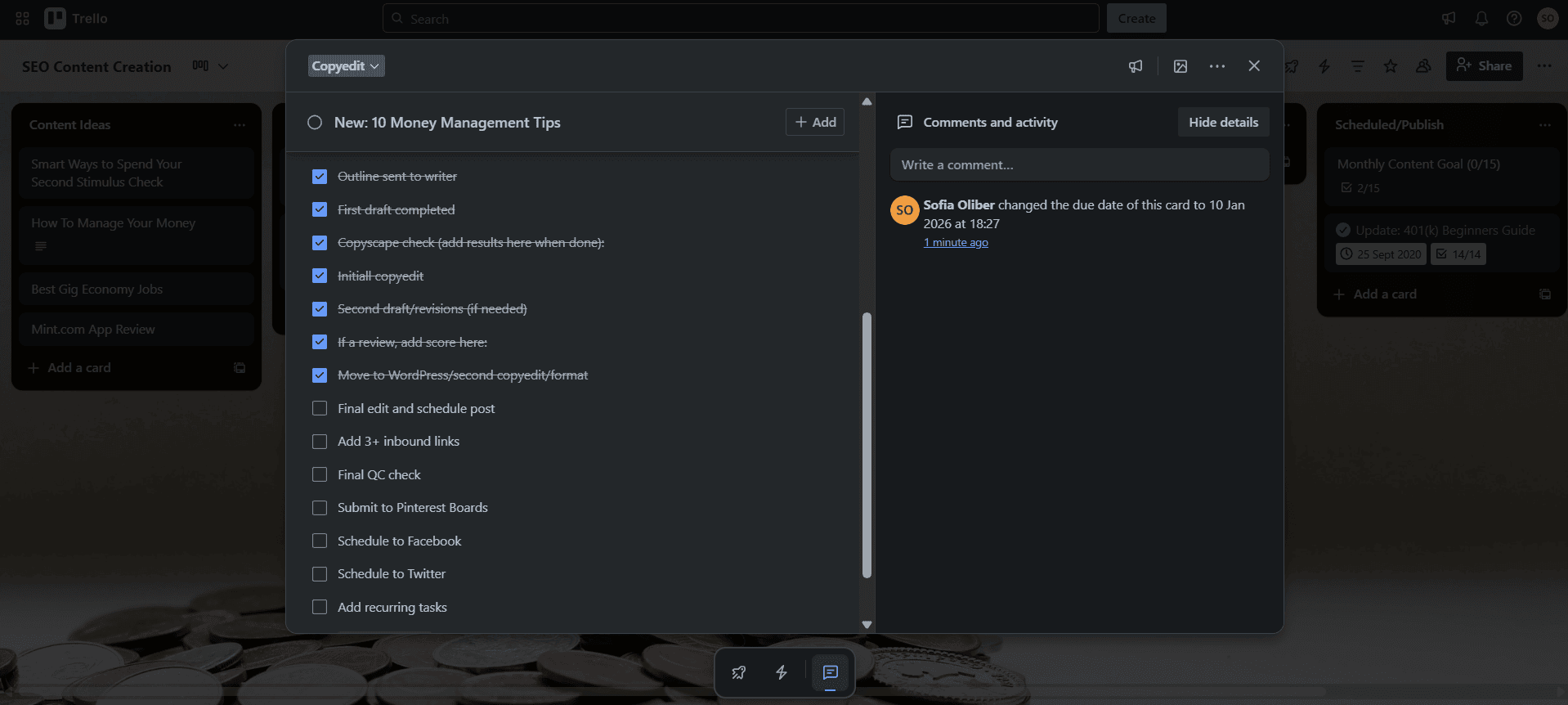
Task: Open the card cover image icon
Action: [1180, 66]
